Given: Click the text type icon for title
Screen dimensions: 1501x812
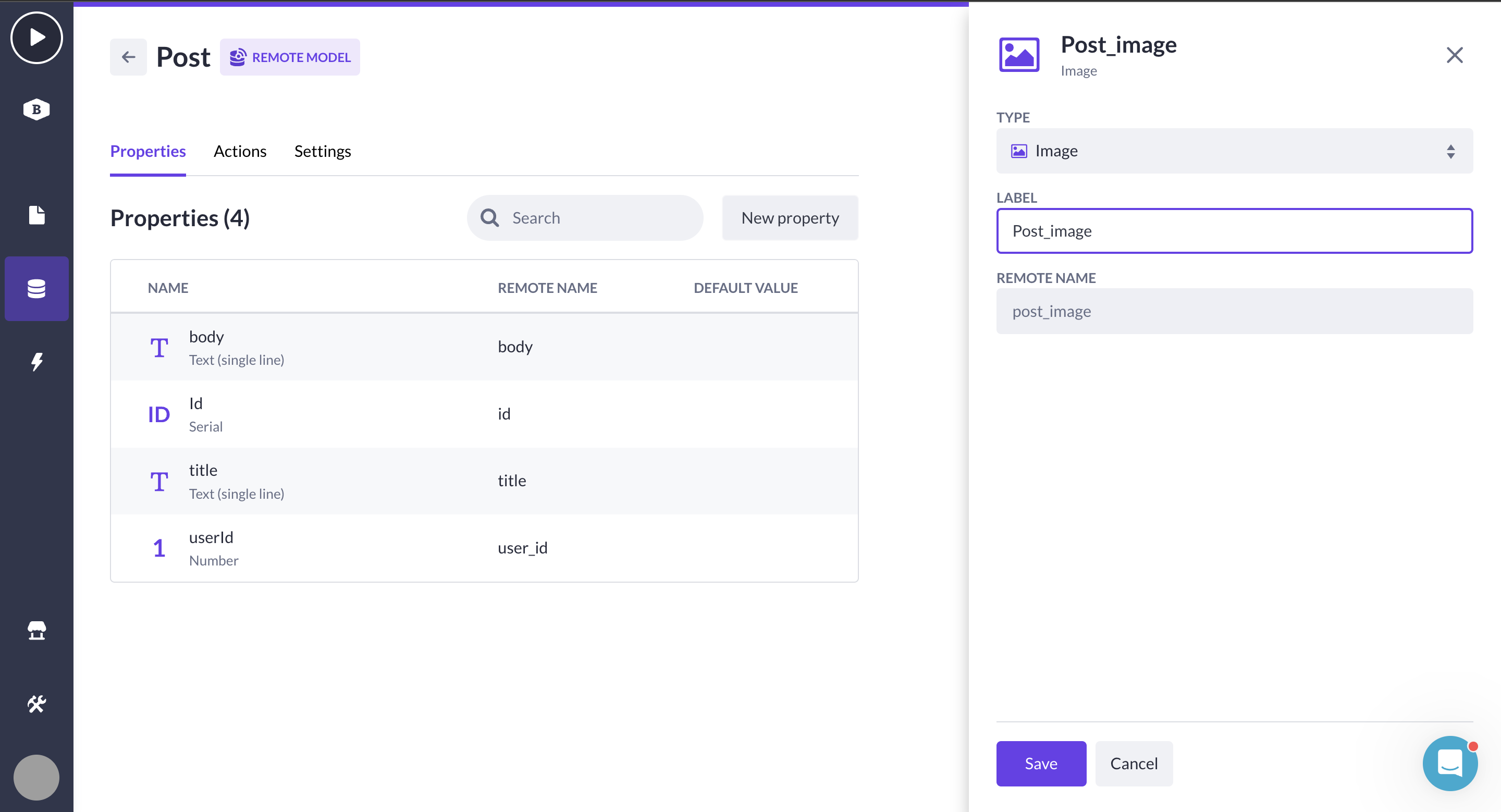Looking at the screenshot, I should click(159, 482).
